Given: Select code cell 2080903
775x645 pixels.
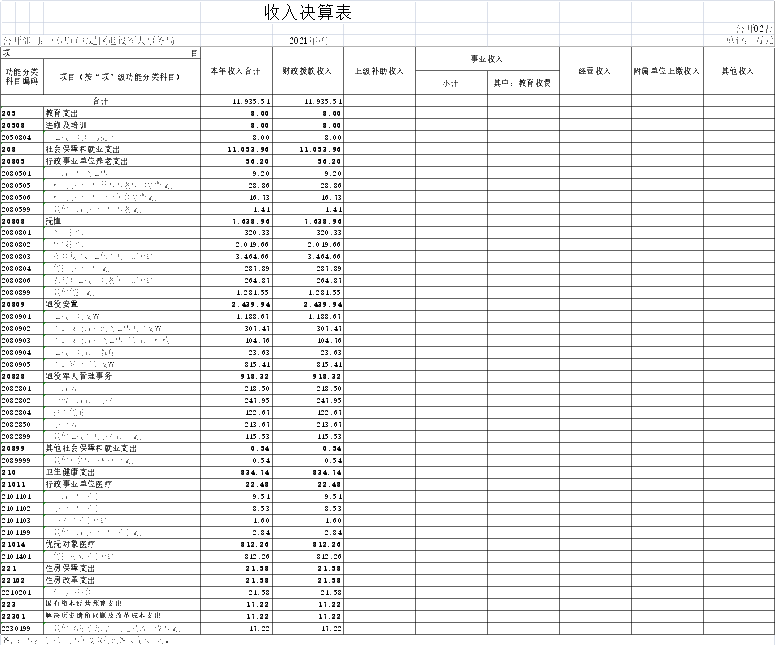Looking at the screenshot, I should point(22,341).
